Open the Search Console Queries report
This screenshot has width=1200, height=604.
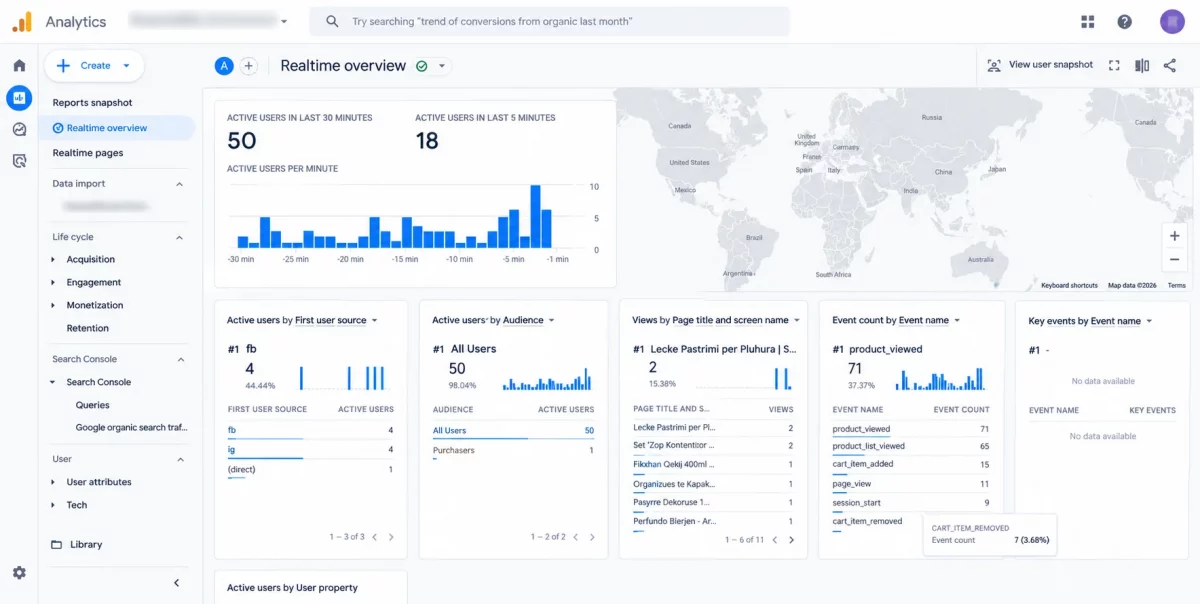93,405
